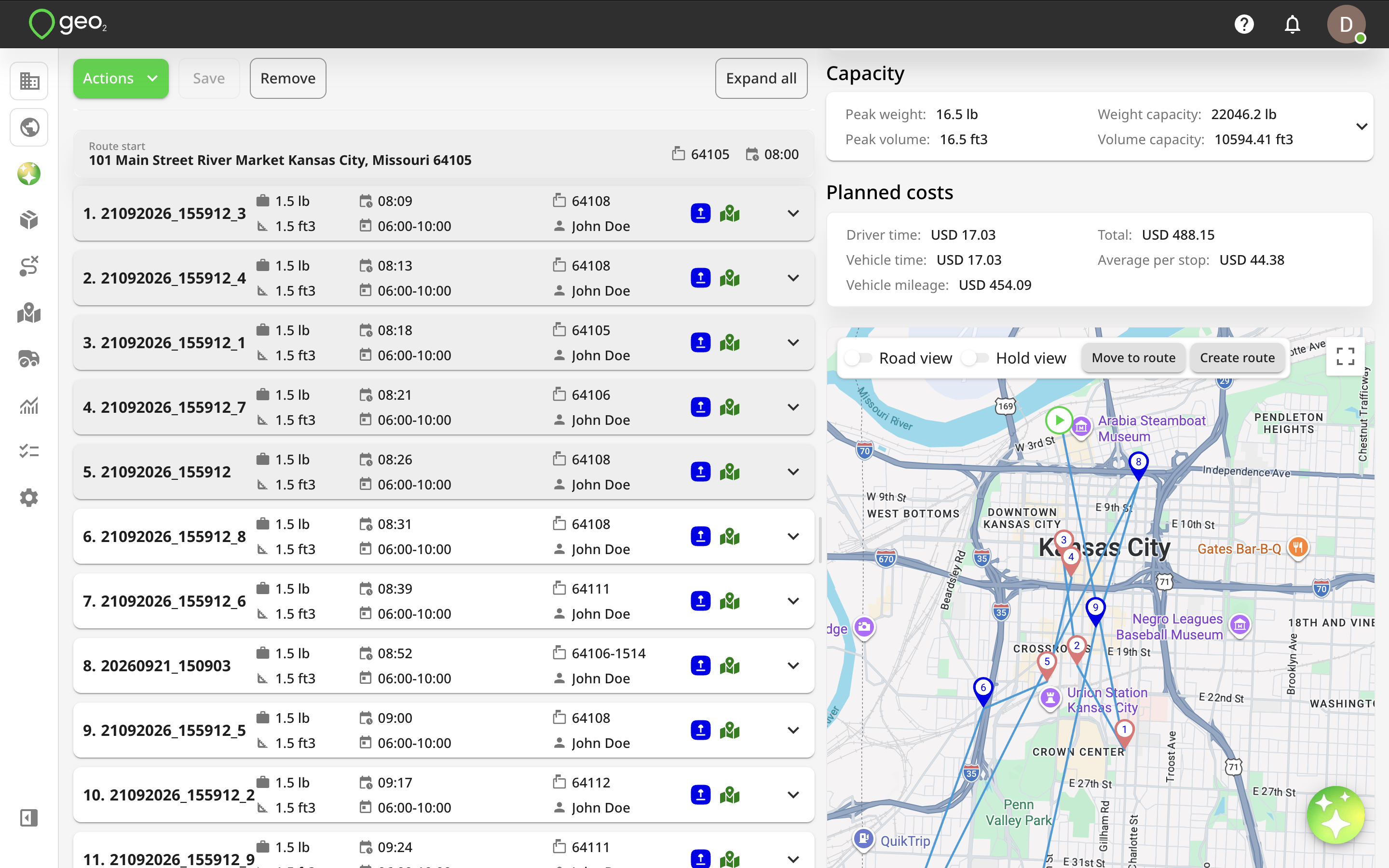Expand stop 9 21092026_155912_5 details
Viewport: 1389px width, 868px height.
pyautogui.click(x=793, y=730)
